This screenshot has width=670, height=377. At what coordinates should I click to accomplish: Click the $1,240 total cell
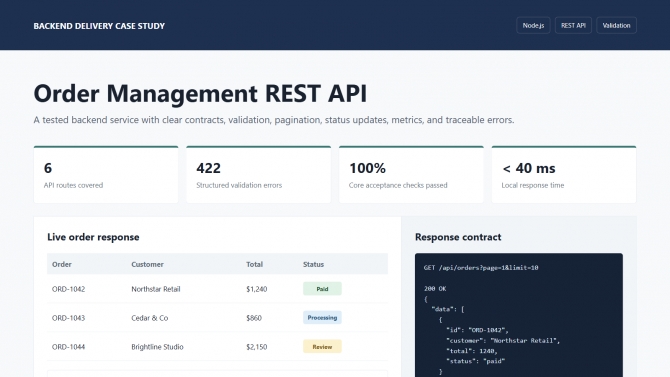[256, 289]
